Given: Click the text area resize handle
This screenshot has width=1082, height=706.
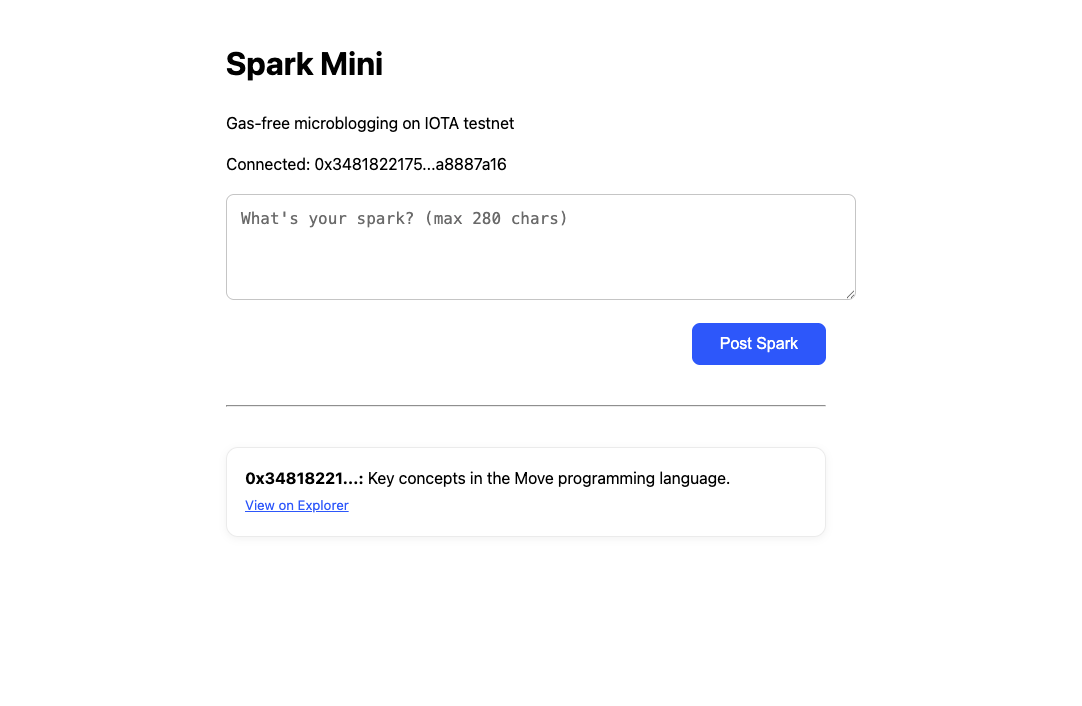Looking at the screenshot, I should pyautogui.click(x=850, y=294).
